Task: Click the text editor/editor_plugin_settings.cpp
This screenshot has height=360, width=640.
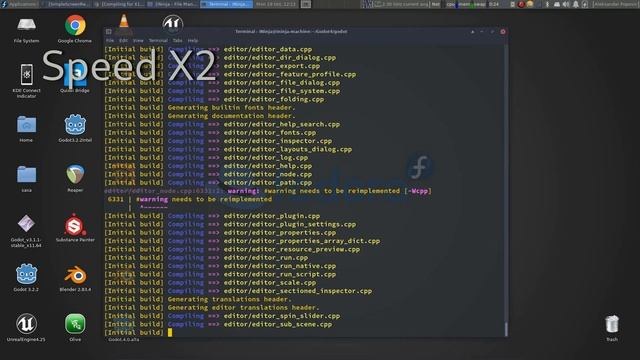Action: [x=289, y=224]
